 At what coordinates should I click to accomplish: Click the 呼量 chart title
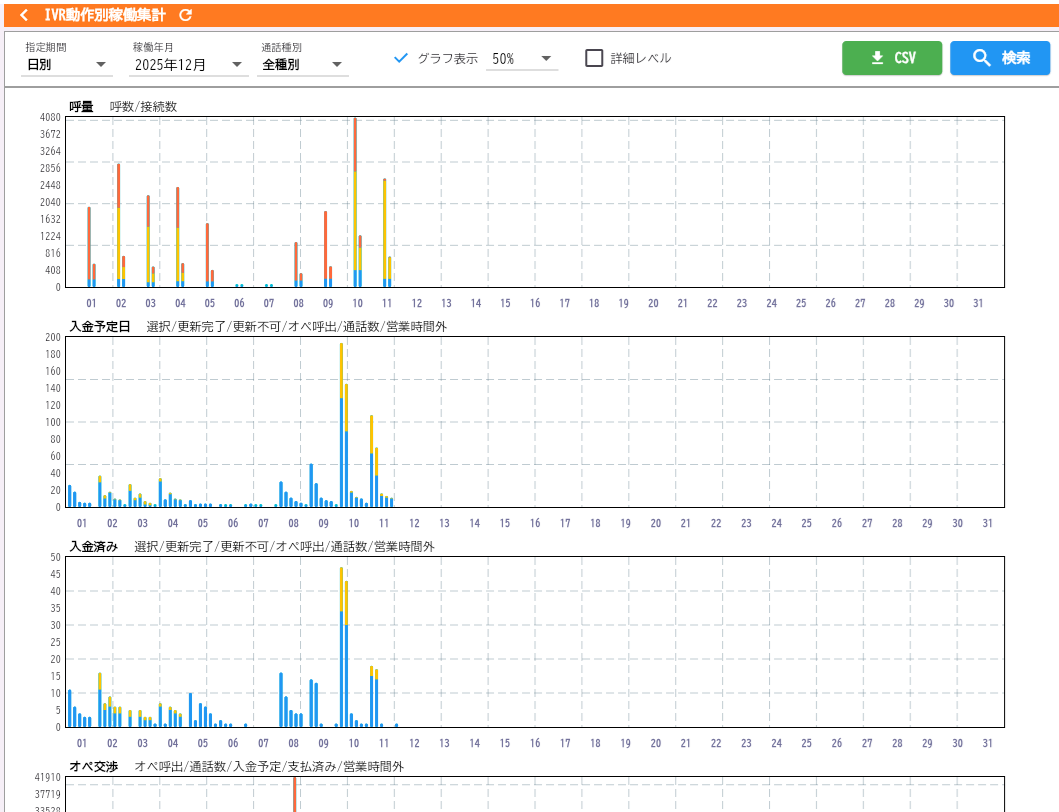(x=81, y=106)
